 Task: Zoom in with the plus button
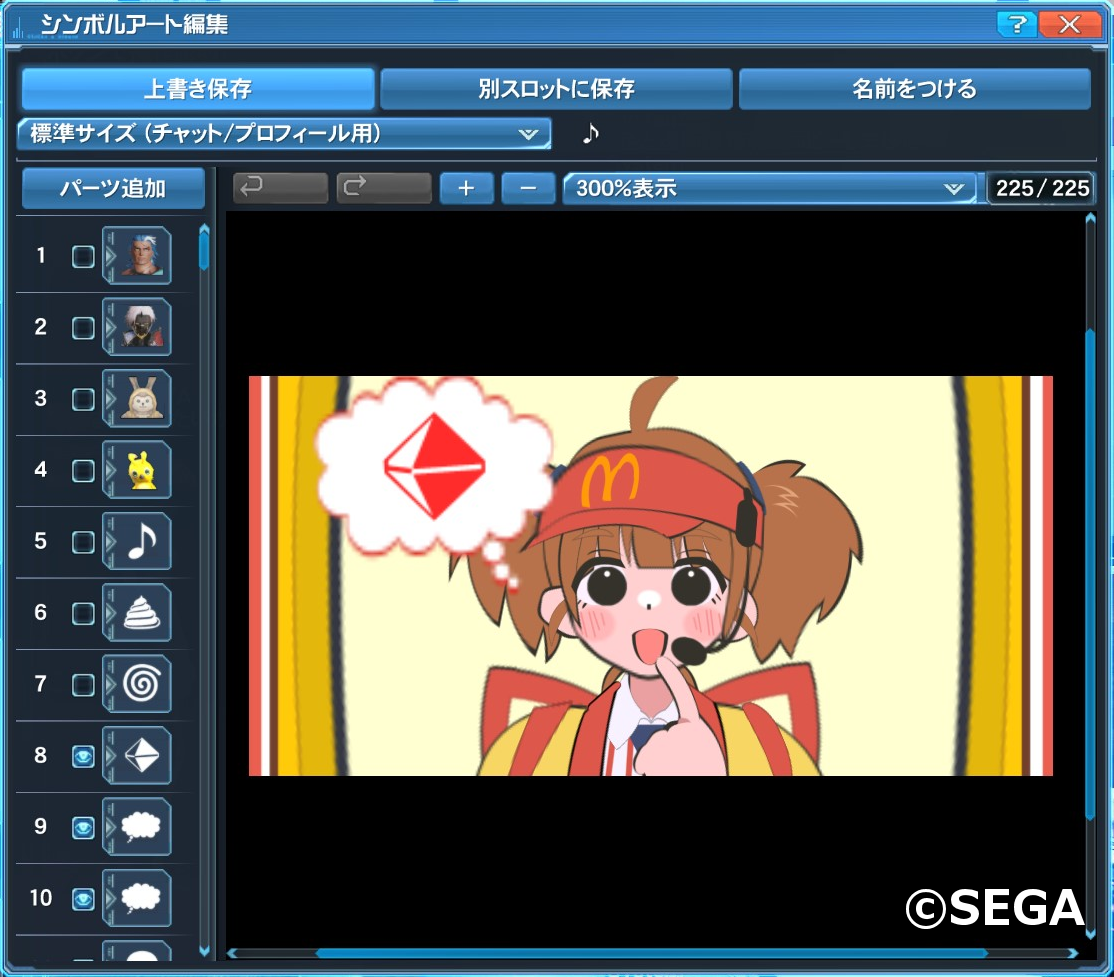click(466, 188)
